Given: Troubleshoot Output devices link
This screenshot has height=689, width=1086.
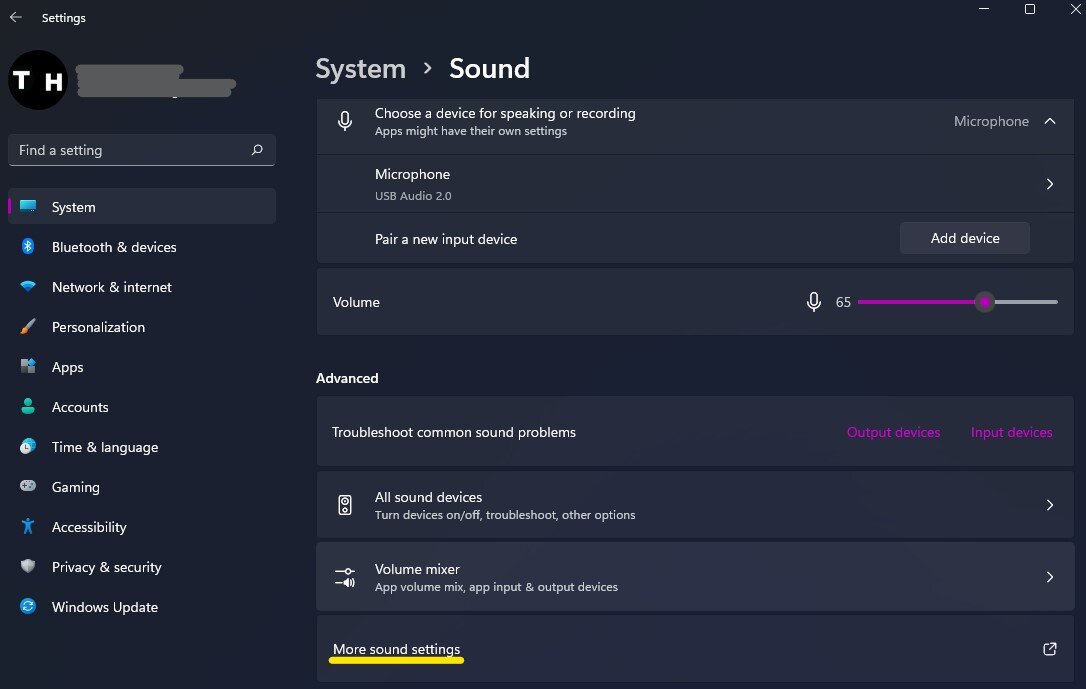Looking at the screenshot, I should point(893,432).
